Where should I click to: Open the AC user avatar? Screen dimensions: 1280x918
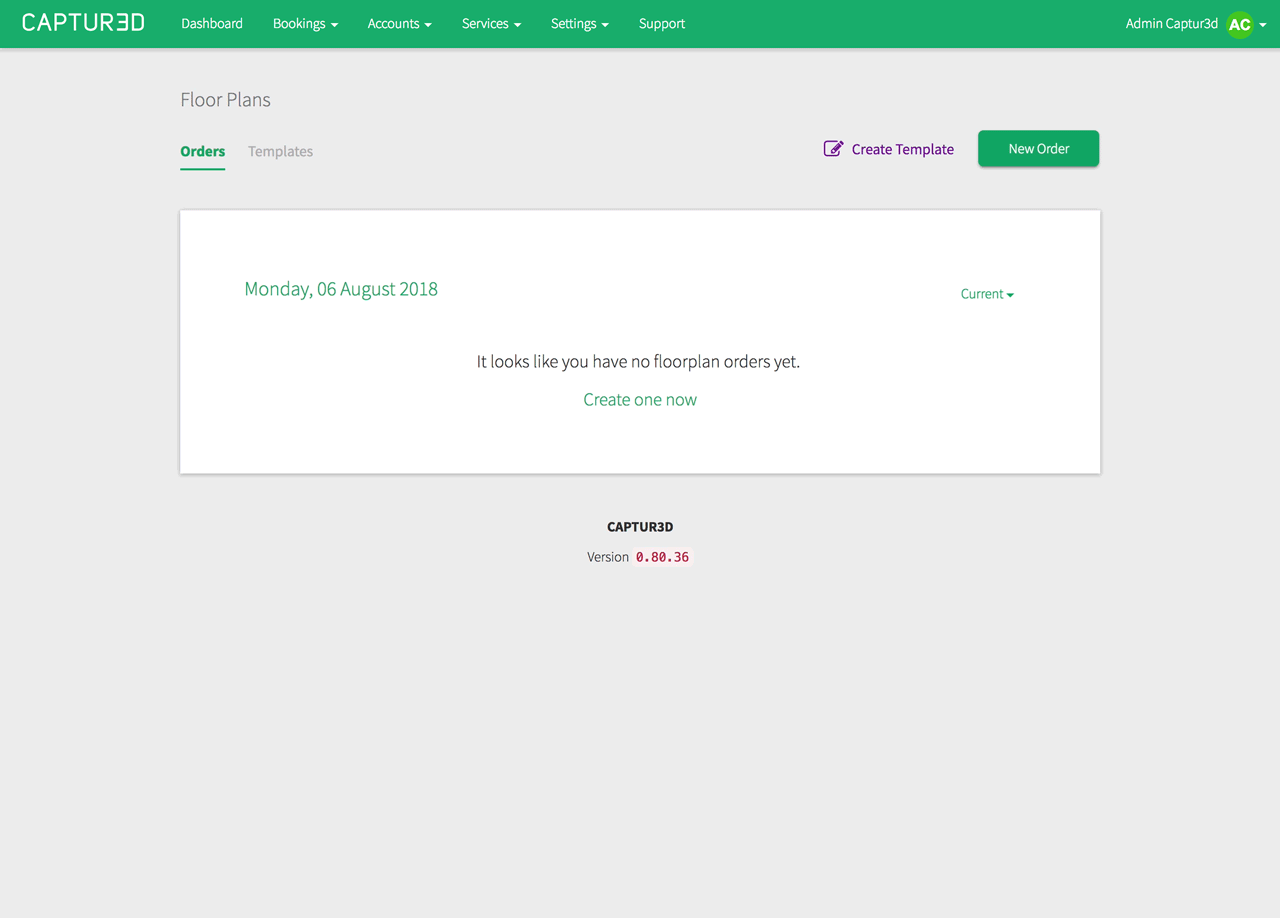pyautogui.click(x=1240, y=24)
